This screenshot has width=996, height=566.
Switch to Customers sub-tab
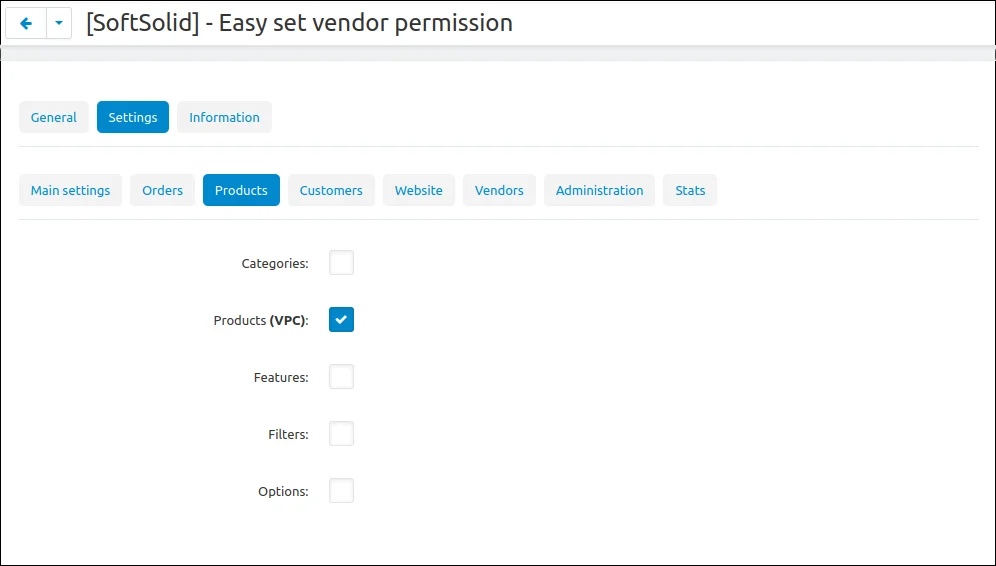(331, 190)
